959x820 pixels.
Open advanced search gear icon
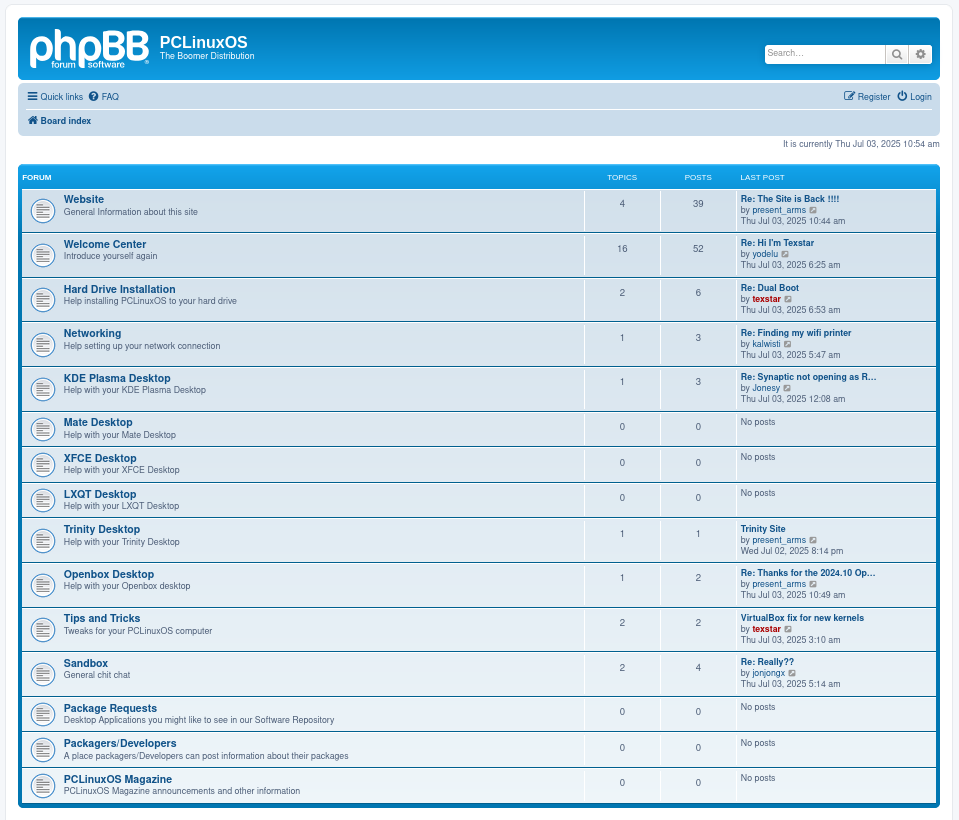click(x=920, y=54)
